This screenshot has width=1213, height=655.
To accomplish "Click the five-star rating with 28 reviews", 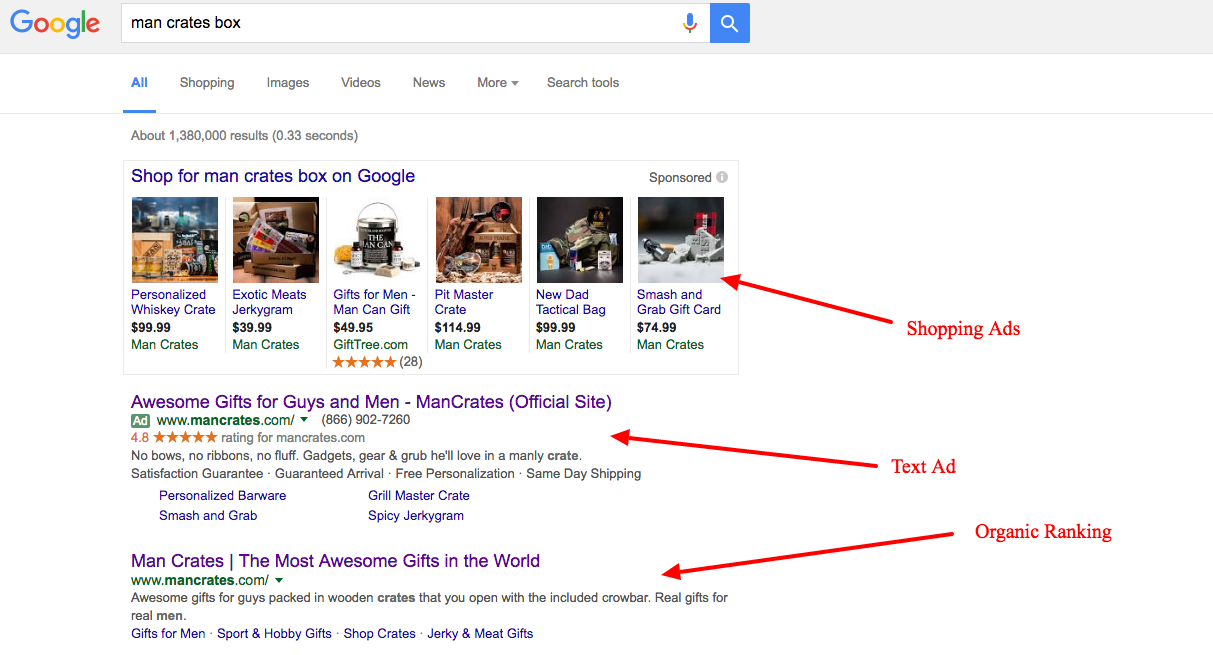I will click(378, 362).
